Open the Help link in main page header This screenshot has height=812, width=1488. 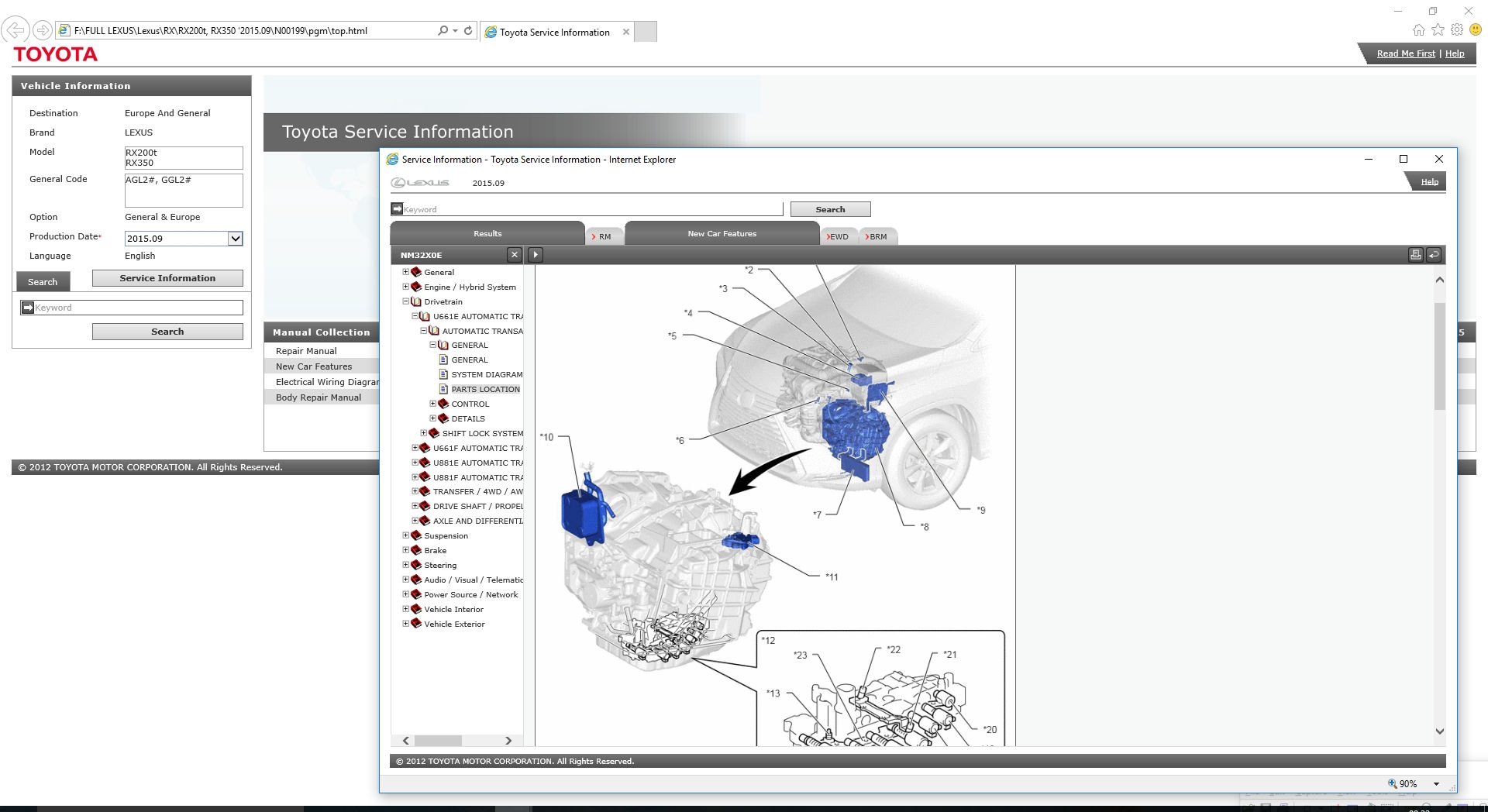(x=1455, y=53)
